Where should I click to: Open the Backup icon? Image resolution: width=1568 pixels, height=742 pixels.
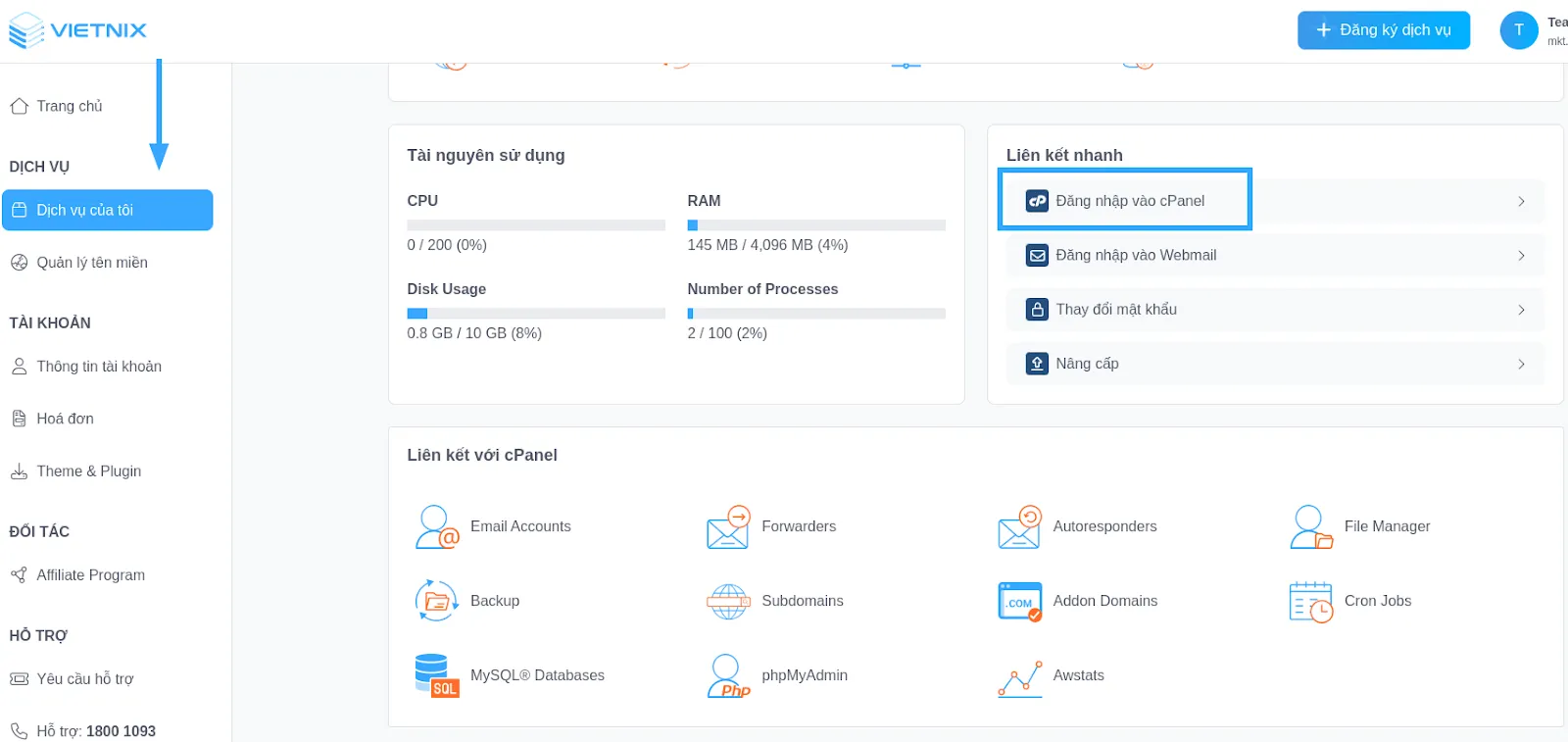[x=437, y=601]
